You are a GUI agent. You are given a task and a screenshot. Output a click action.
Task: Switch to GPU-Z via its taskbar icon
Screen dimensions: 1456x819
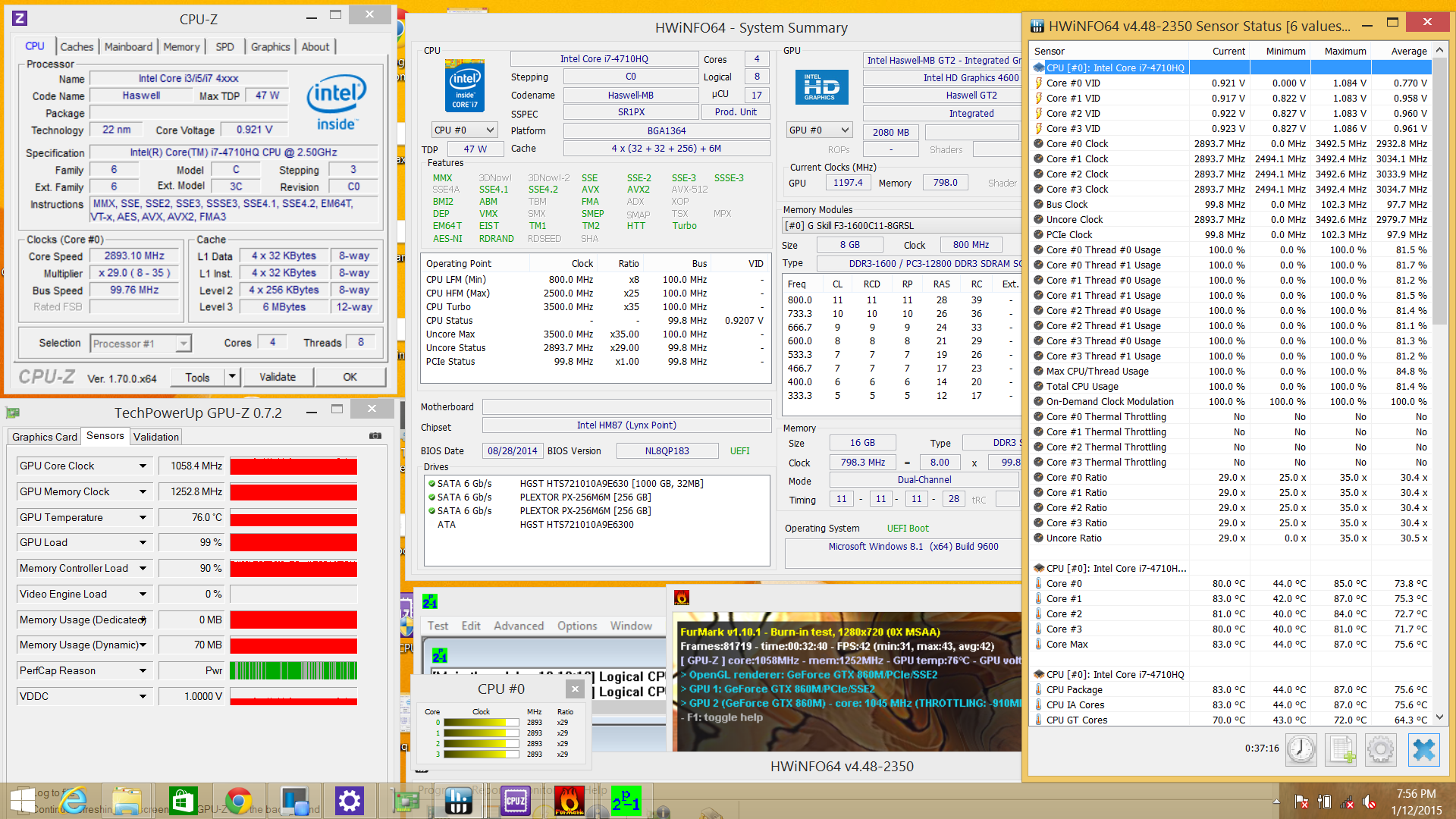point(407,801)
